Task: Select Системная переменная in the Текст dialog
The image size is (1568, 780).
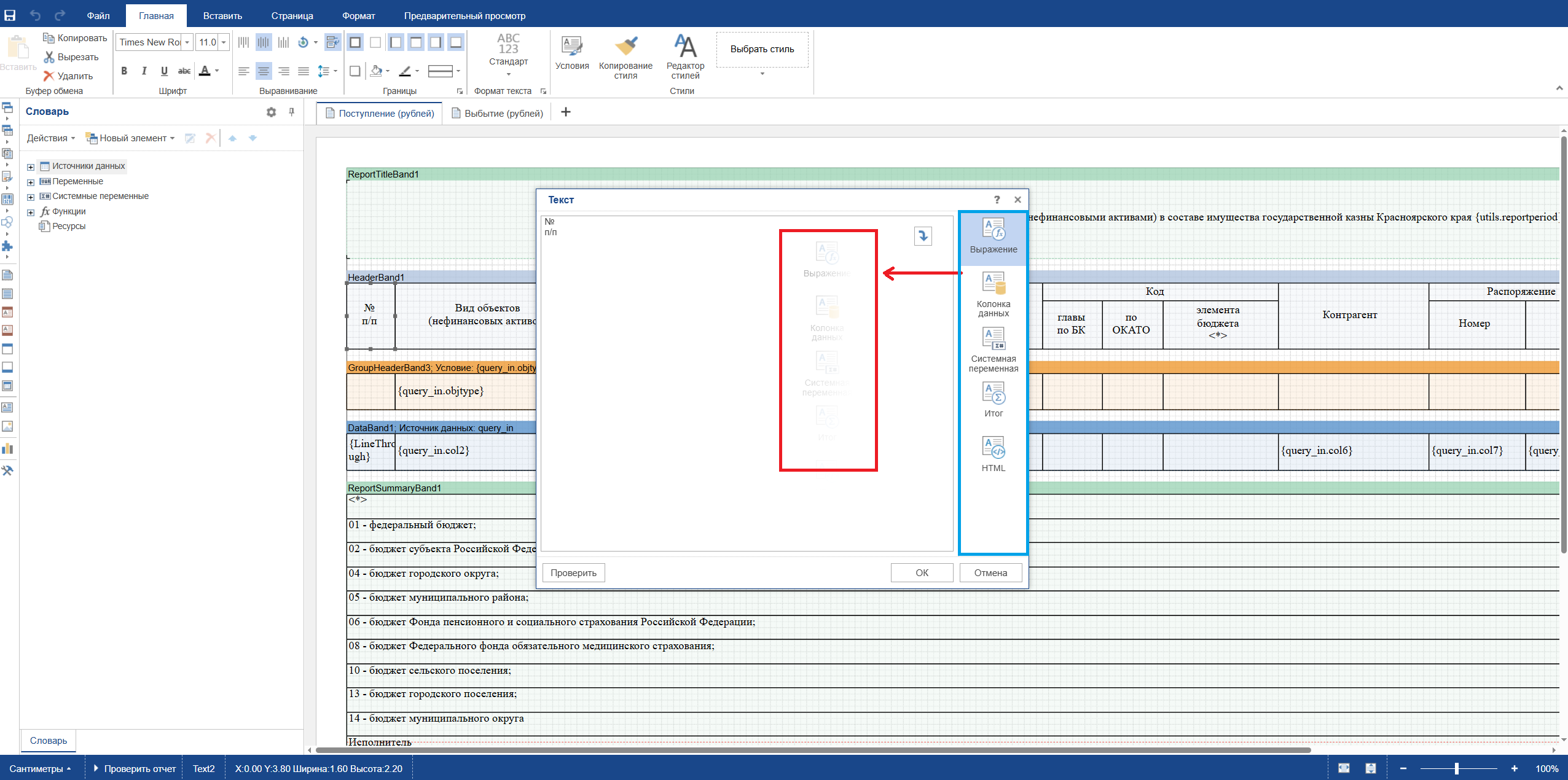Action: [994, 349]
